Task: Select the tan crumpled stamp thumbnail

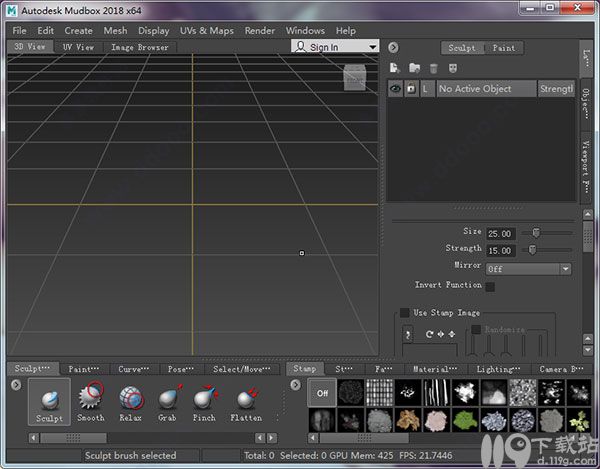Action: pyautogui.click(x=408, y=420)
